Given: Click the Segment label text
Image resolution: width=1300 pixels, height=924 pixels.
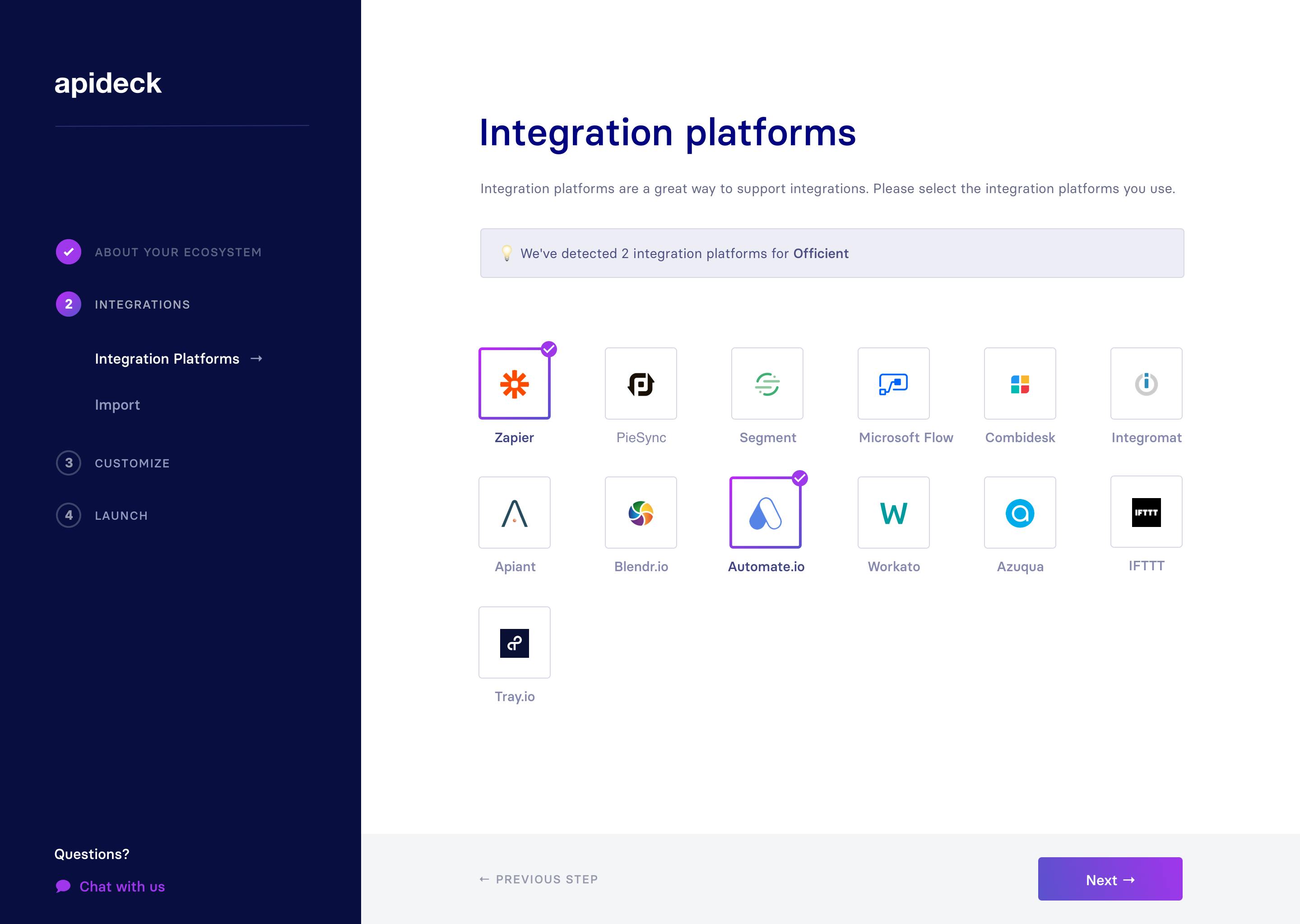Looking at the screenshot, I should click(x=767, y=438).
